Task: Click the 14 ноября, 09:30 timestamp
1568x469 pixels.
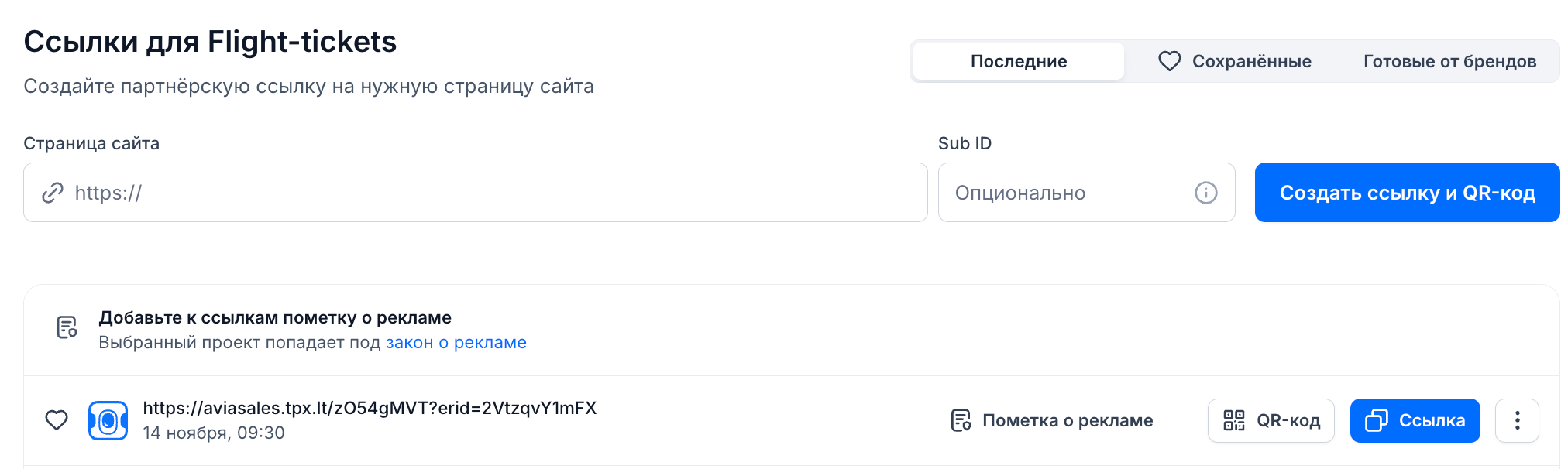Action: pyautogui.click(x=213, y=433)
